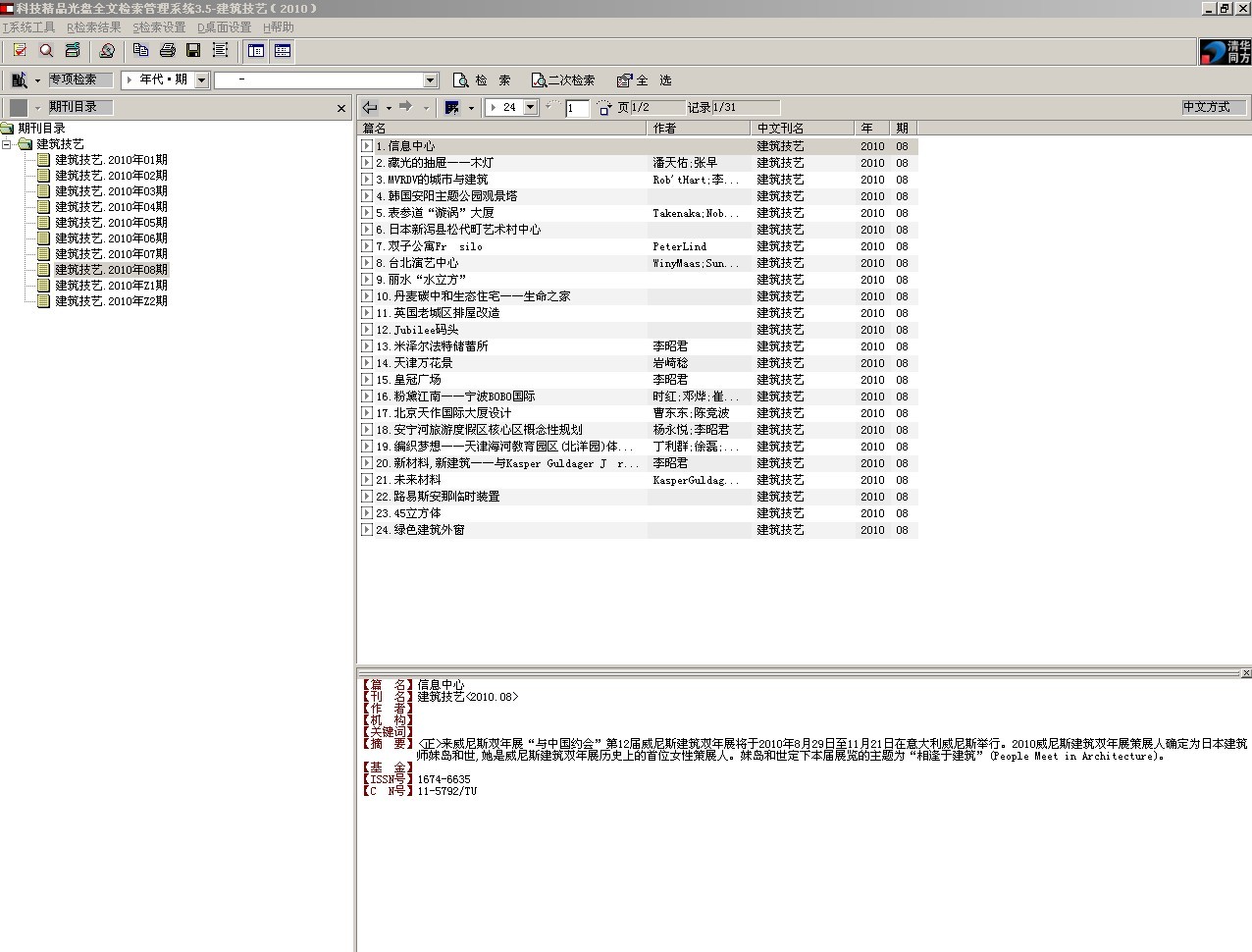Select 建筑技艺.2010年03期 in the journal tree
The image size is (1252, 952).
pyautogui.click(x=111, y=191)
